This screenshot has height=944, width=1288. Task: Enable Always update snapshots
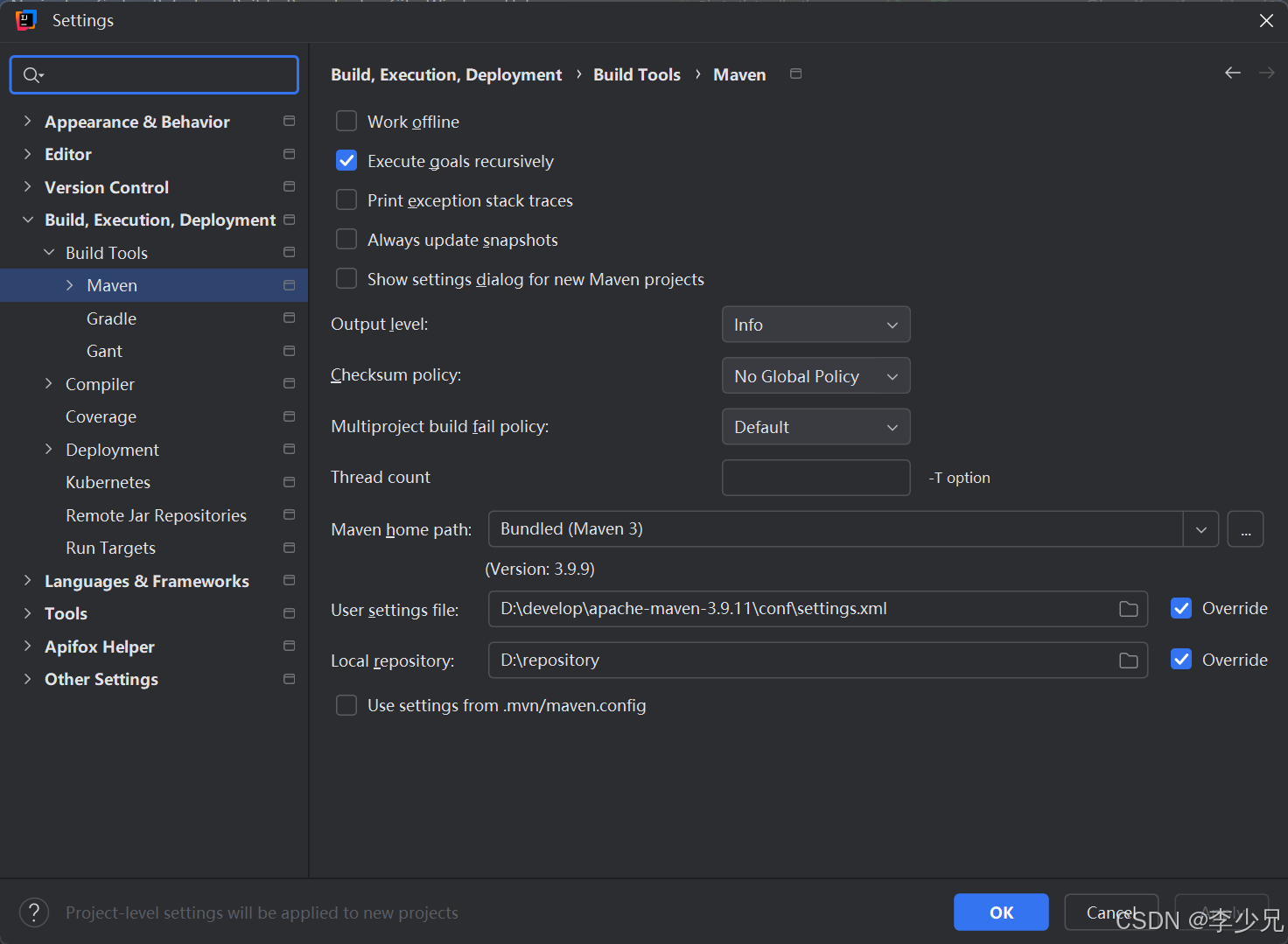[x=346, y=239]
